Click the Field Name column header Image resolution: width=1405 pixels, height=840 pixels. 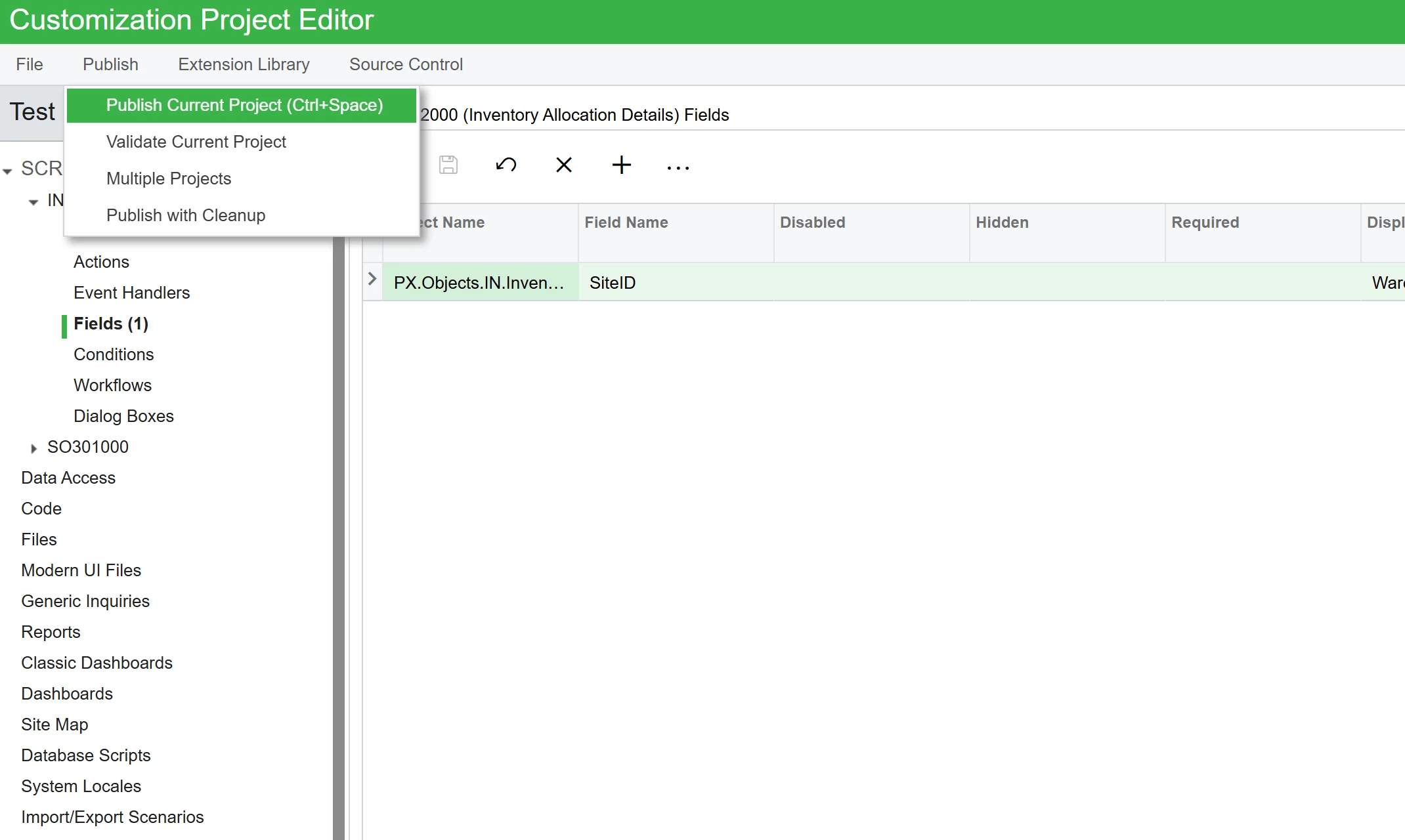[x=626, y=222]
